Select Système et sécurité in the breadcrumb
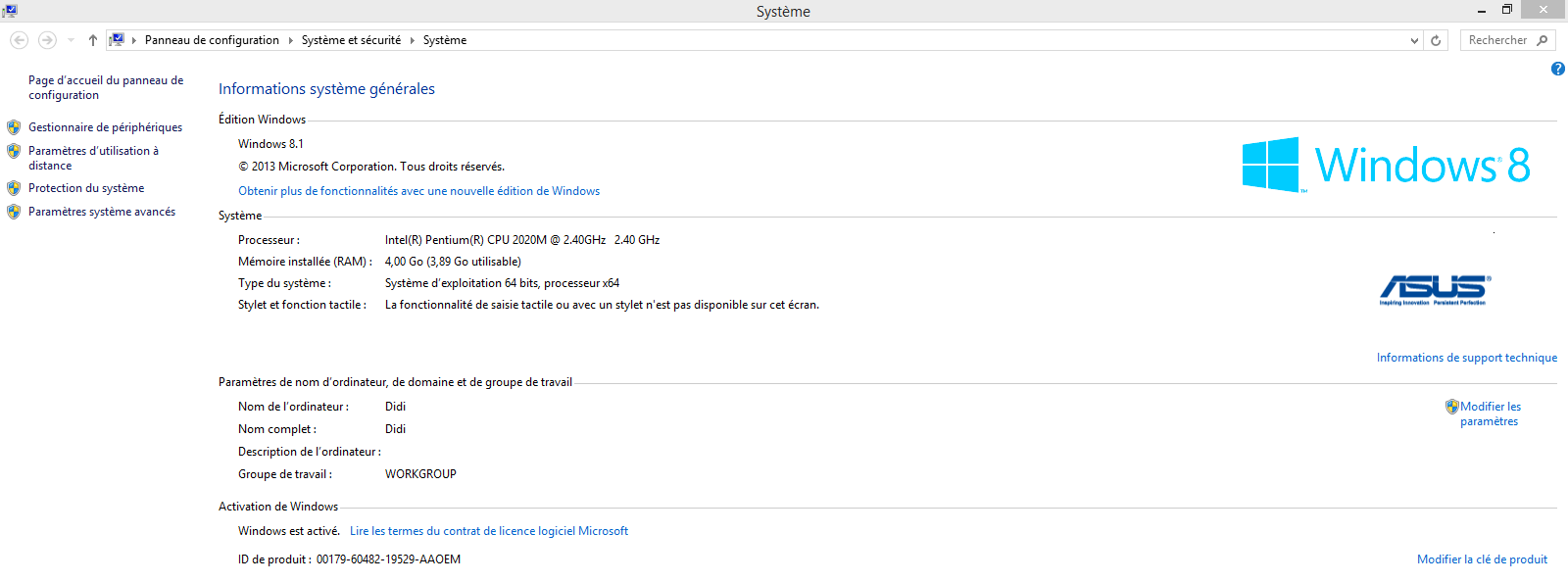Screen dimensions: 1568x583 point(351,40)
